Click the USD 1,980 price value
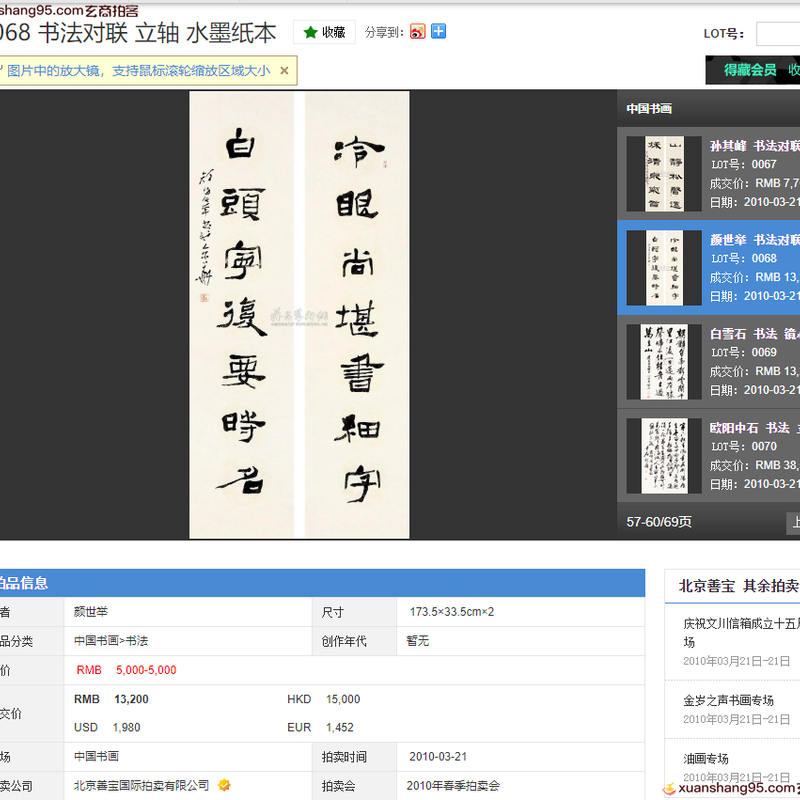800x800 pixels. click(107, 727)
